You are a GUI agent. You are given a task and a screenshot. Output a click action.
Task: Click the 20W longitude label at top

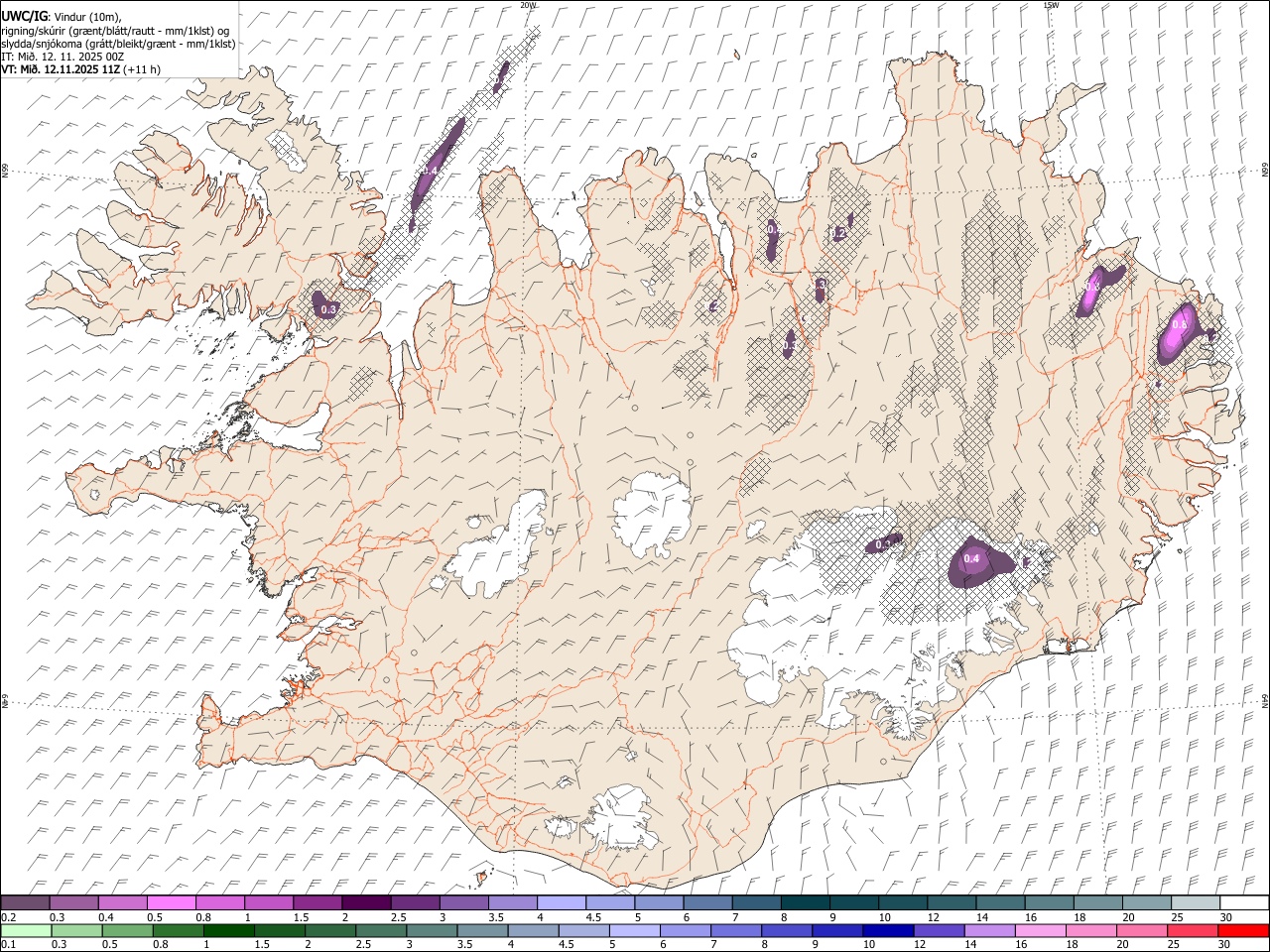coord(528,5)
